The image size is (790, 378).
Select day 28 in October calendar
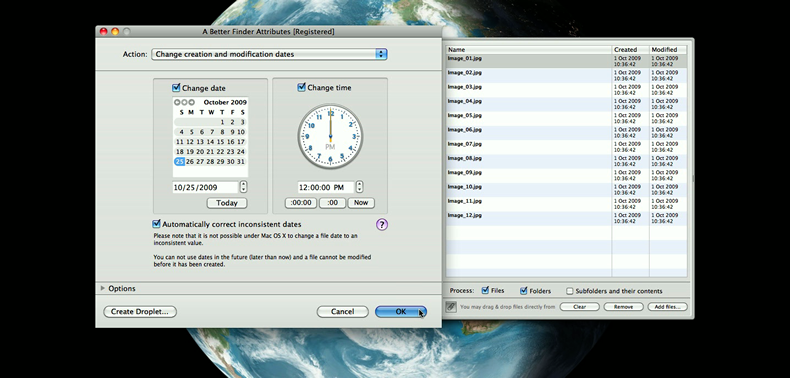pos(210,161)
